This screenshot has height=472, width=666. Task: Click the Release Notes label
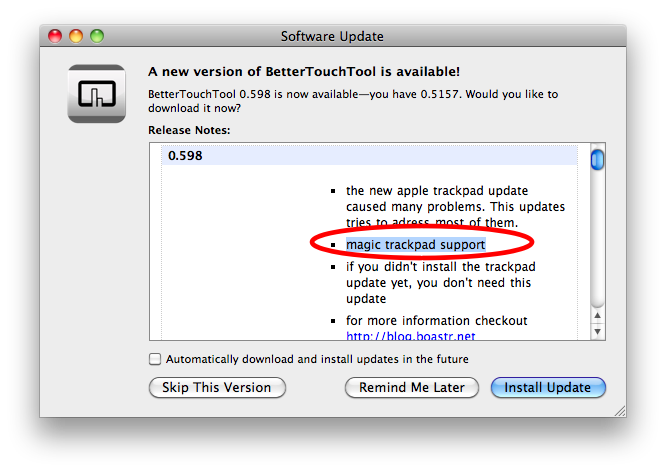point(189,130)
